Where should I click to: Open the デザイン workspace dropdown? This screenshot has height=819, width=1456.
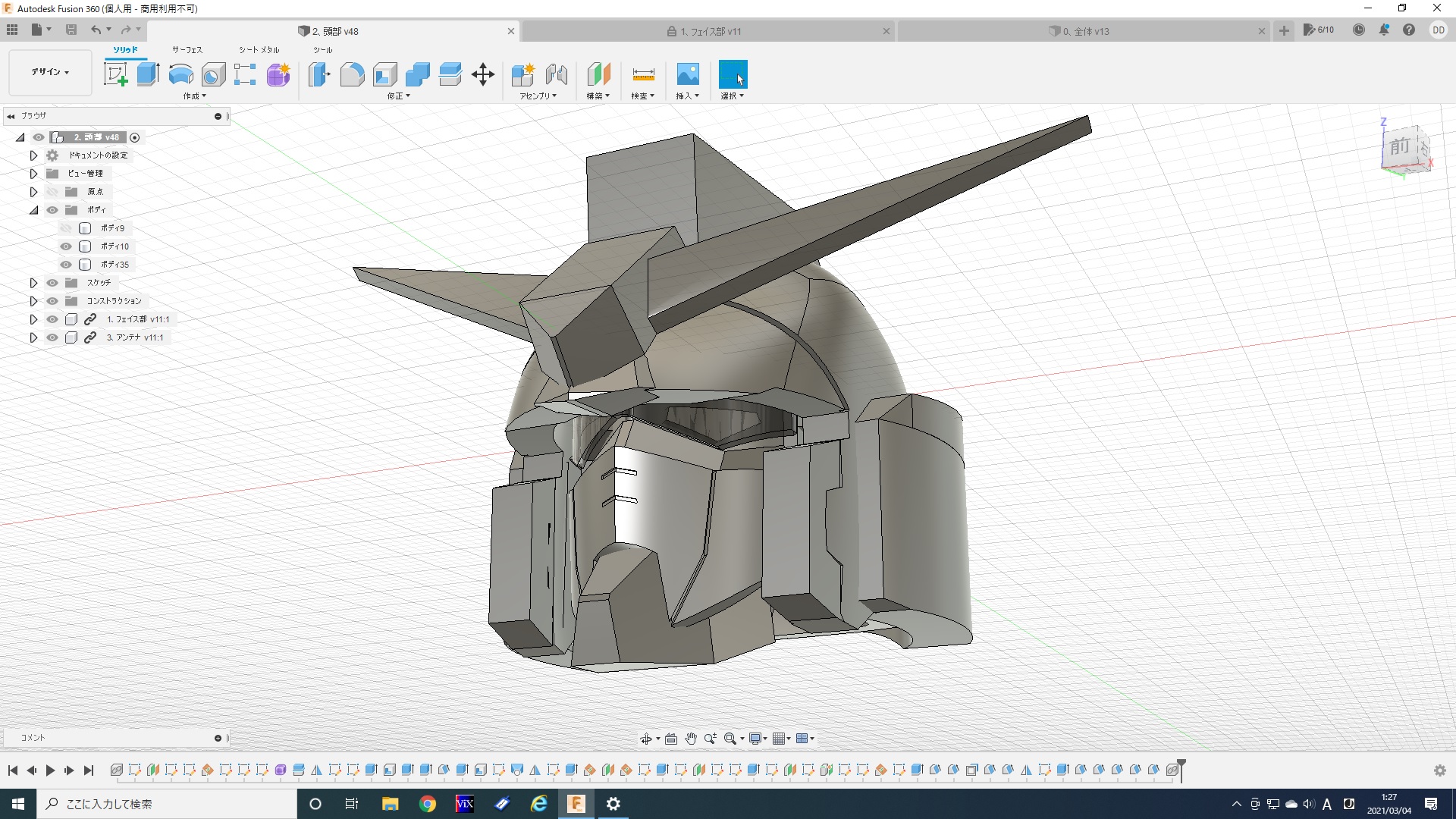point(50,72)
